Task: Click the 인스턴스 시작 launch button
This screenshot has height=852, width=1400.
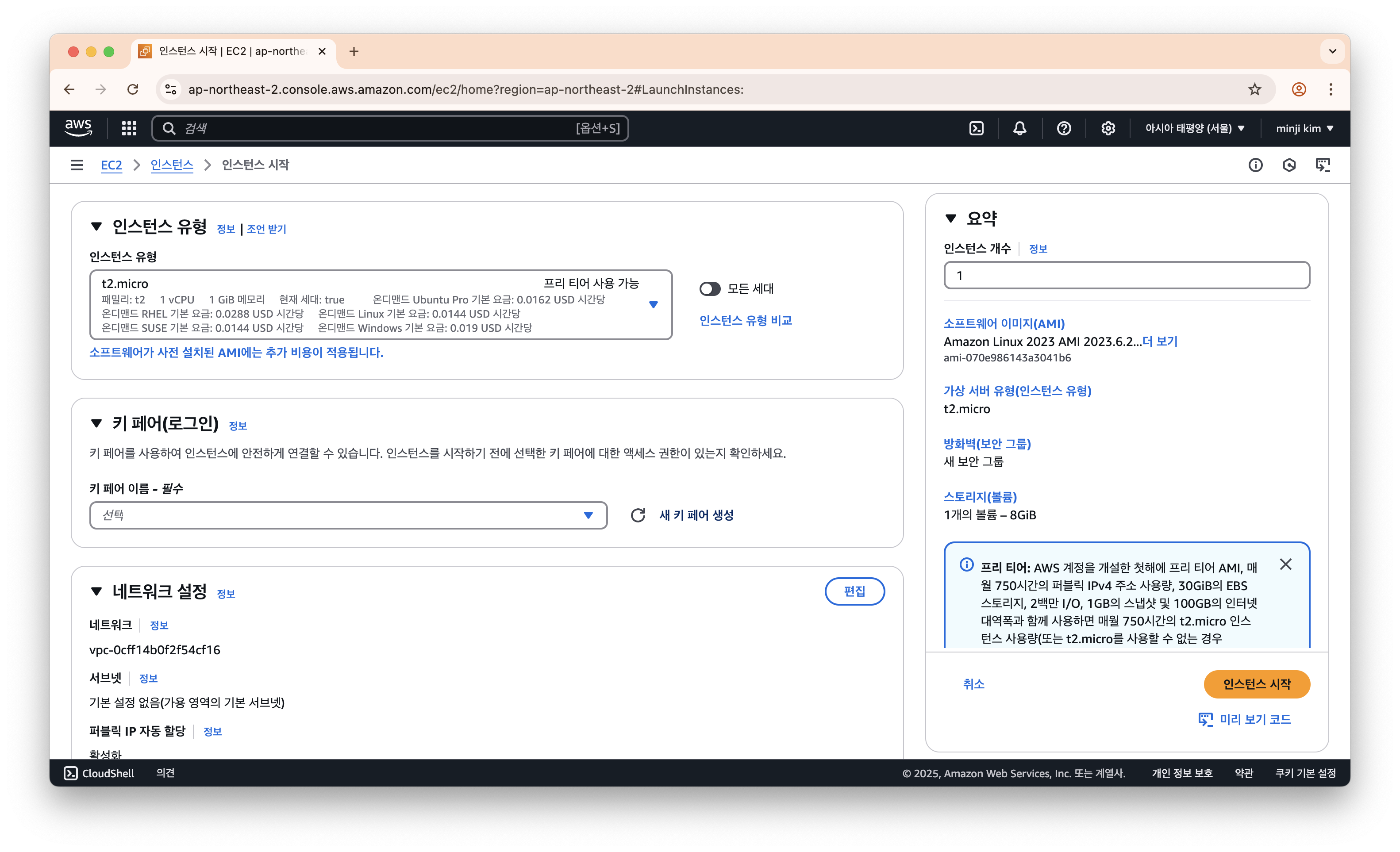Action: tap(1257, 684)
